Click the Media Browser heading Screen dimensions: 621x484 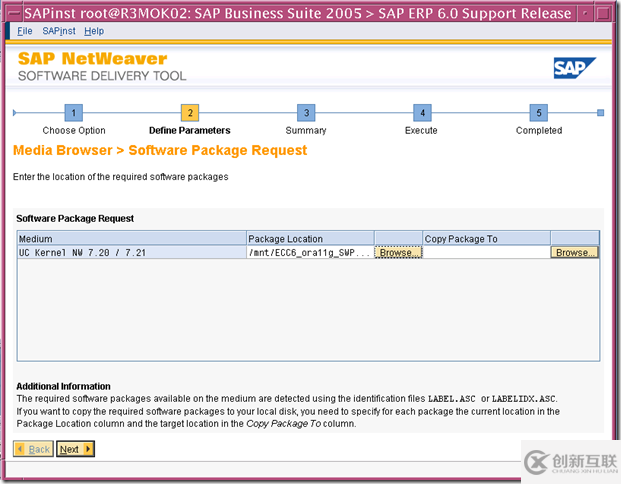pos(160,151)
